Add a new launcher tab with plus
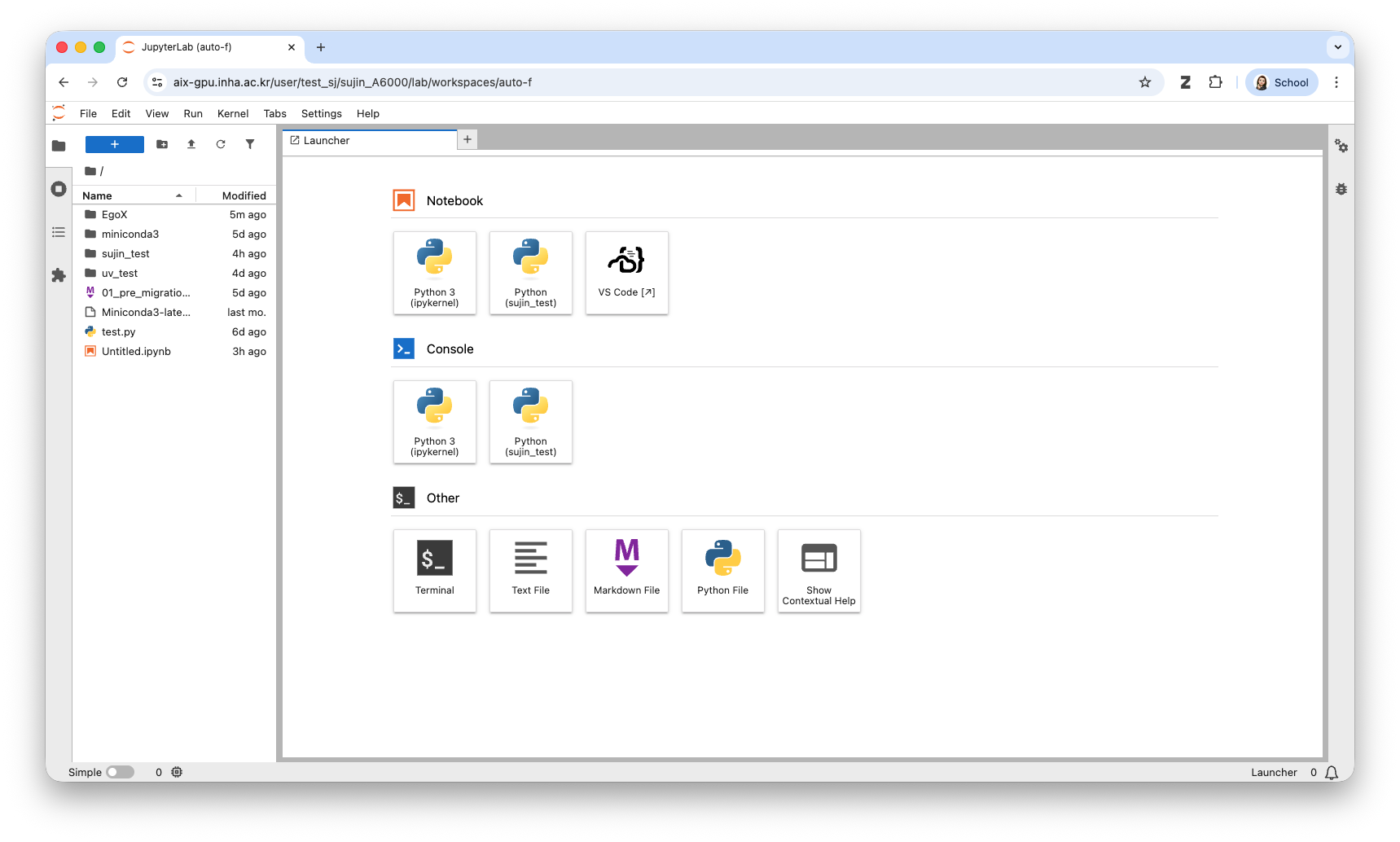Screen dimensions: 1400x842 [467, 140]
